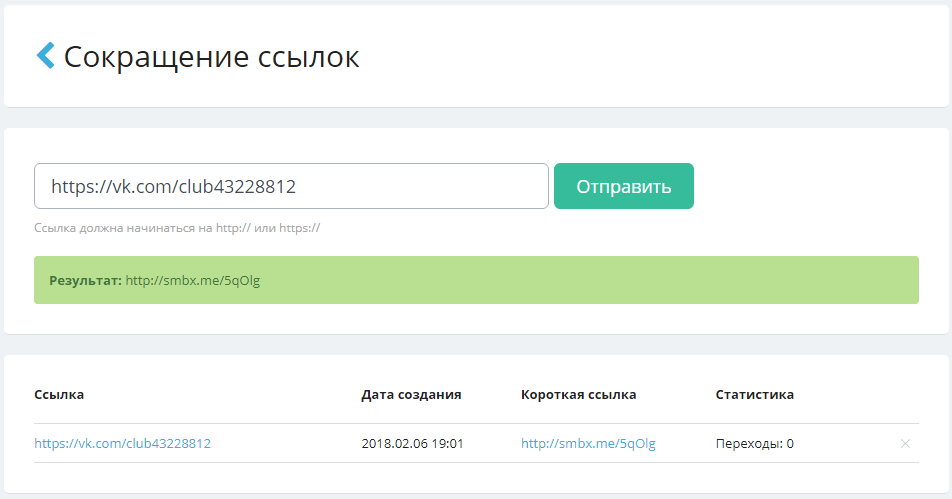Select the Статистика column header
Viewport: 952px width, 499px height.
(x=754, y=394)
